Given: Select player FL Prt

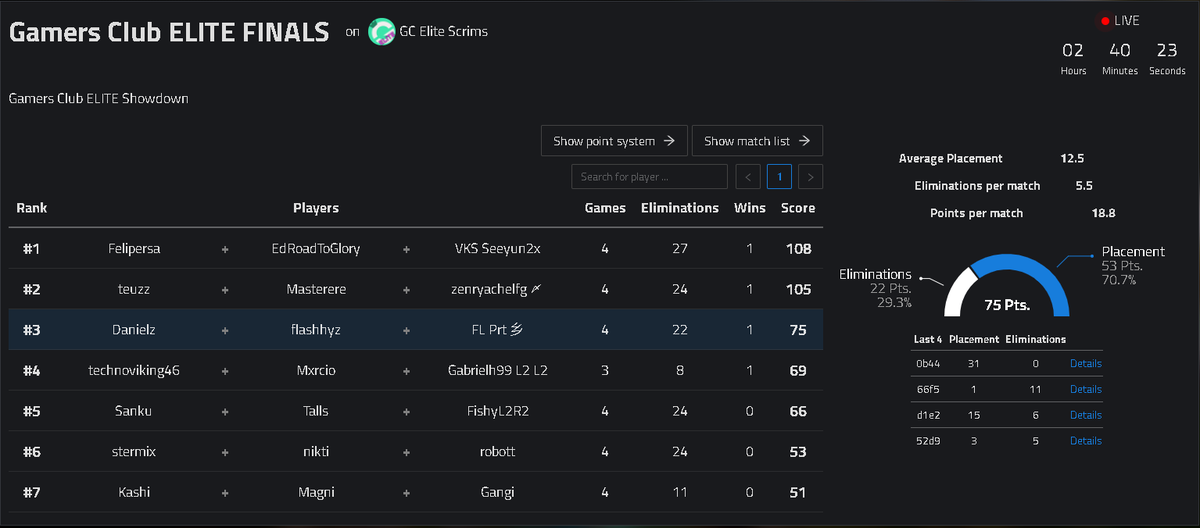Looking at the screenshot, I should [x=498, y=329].
